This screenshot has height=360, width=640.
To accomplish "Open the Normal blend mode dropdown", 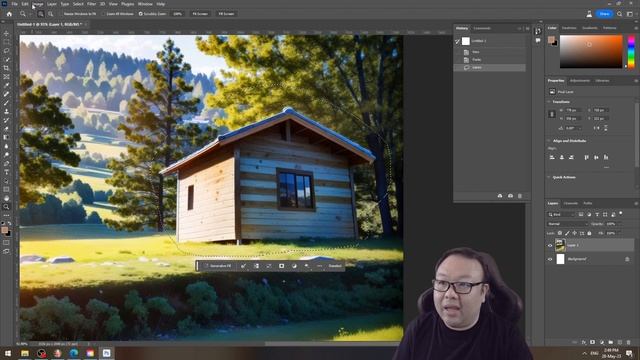I will click(x=567, y=224).
